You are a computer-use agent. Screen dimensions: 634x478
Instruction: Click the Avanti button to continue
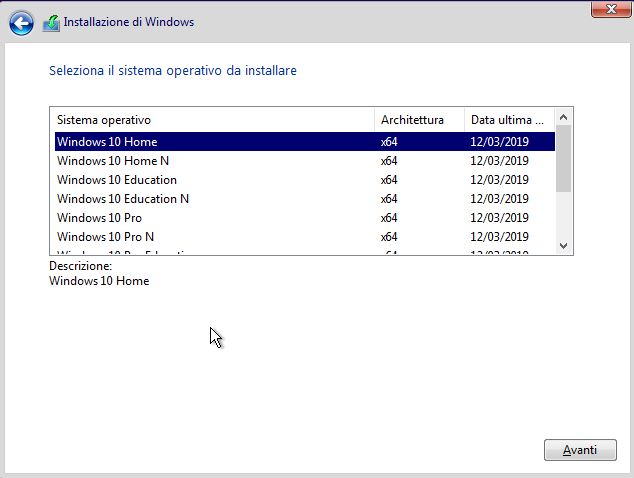pyautogui.click(x=580, y=450)
